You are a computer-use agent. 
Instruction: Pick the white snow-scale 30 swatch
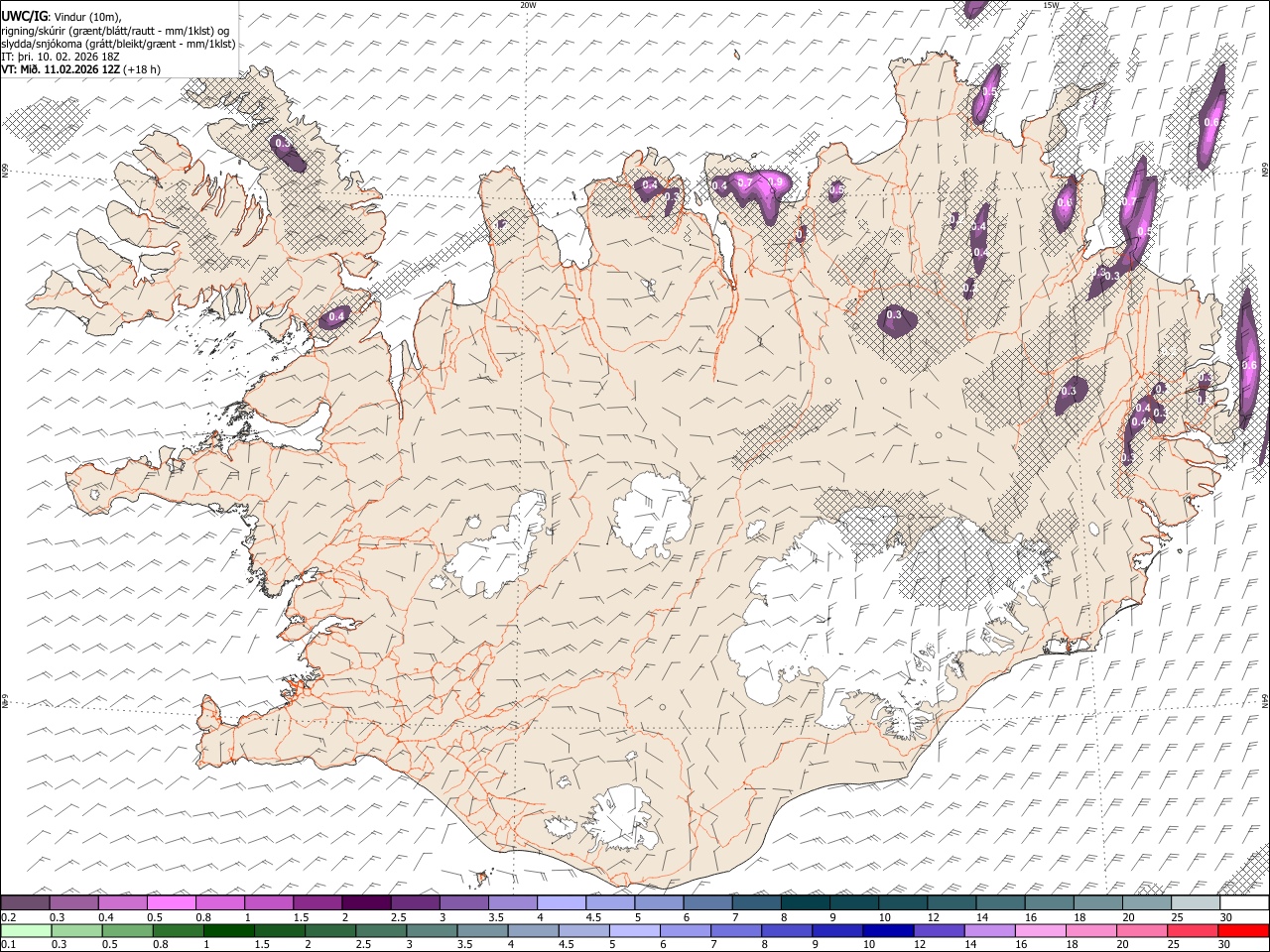click(x=1244, y=903)
